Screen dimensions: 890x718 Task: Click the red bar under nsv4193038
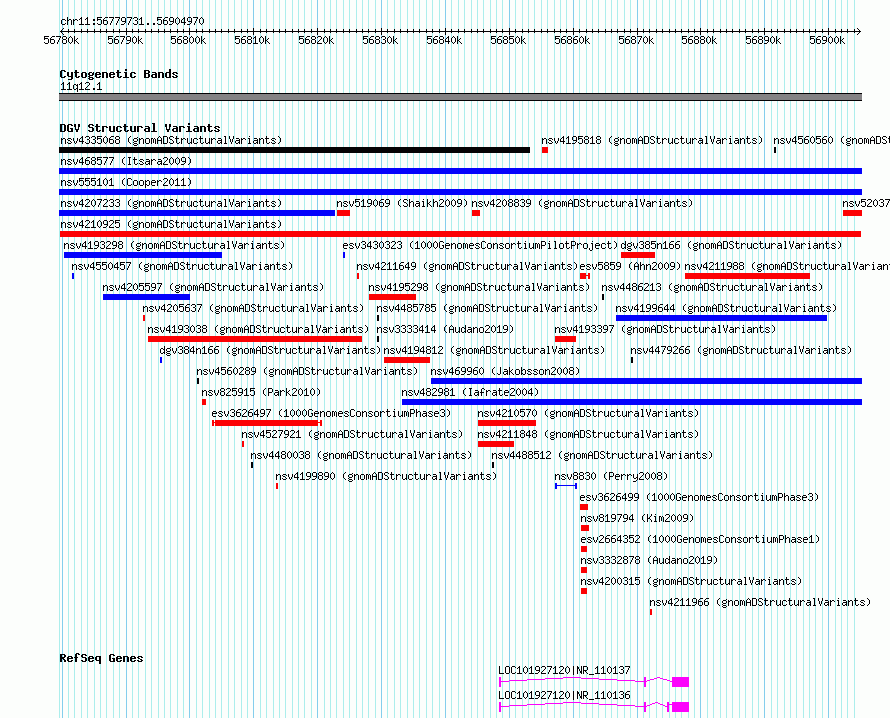pyautogui.click(x=255, y=339)
